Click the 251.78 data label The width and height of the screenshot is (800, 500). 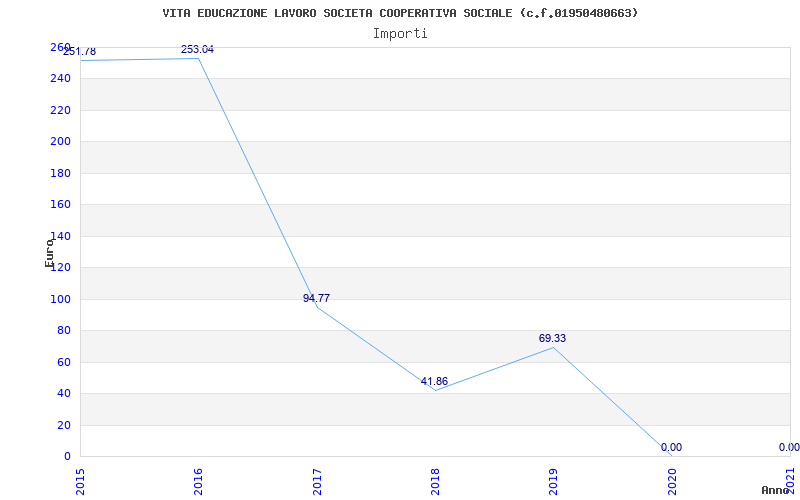pyautogui.click(x=79, y=52)
